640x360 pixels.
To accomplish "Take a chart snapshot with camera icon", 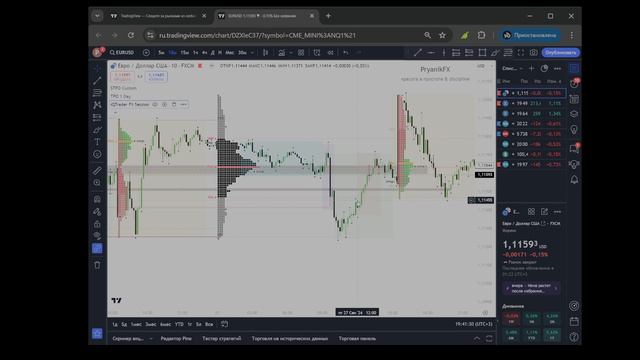I will coord(533,53).
